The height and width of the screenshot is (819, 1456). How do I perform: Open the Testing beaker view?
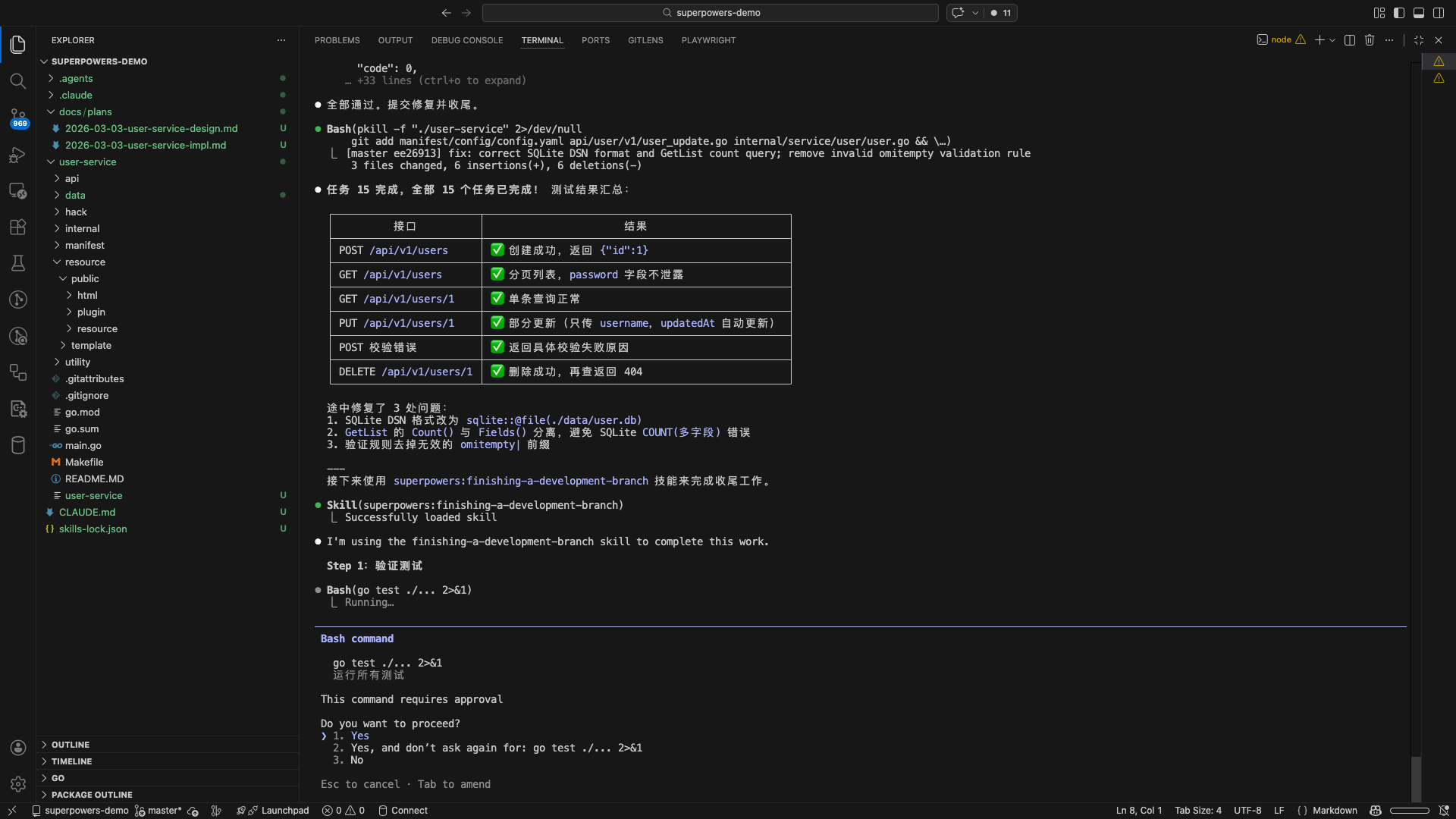click(17, 263)
